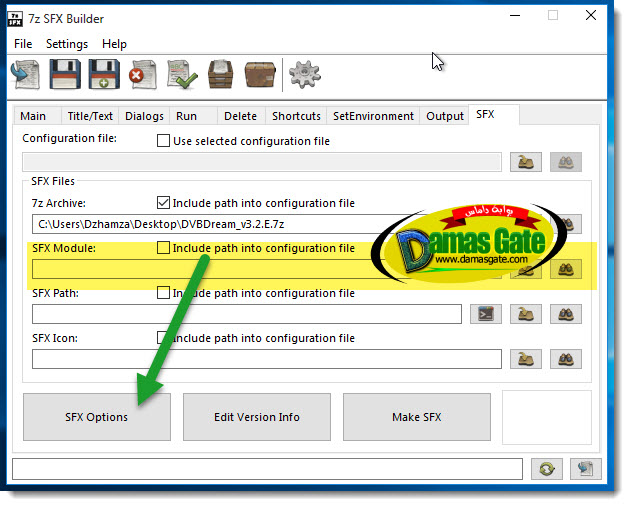Click the brown package box toolbar icon

coord(260,75)
